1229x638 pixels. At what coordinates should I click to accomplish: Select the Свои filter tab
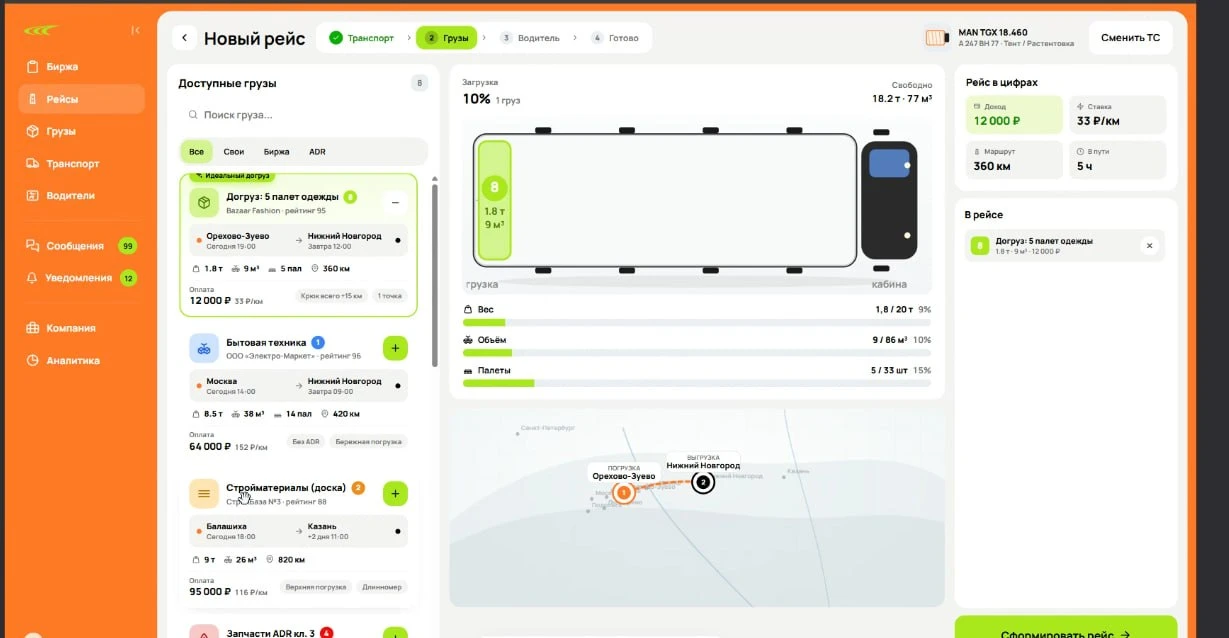[233, 152]
